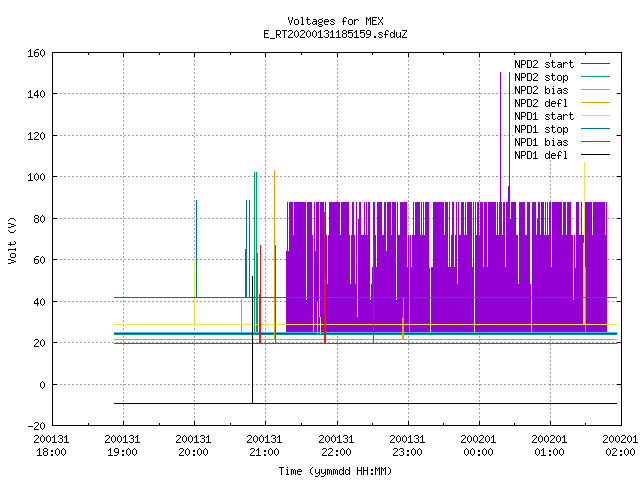The image size is (640, 480).
Task: Click the purple NPD2 start legend line
Action: [x=596, y=64]
